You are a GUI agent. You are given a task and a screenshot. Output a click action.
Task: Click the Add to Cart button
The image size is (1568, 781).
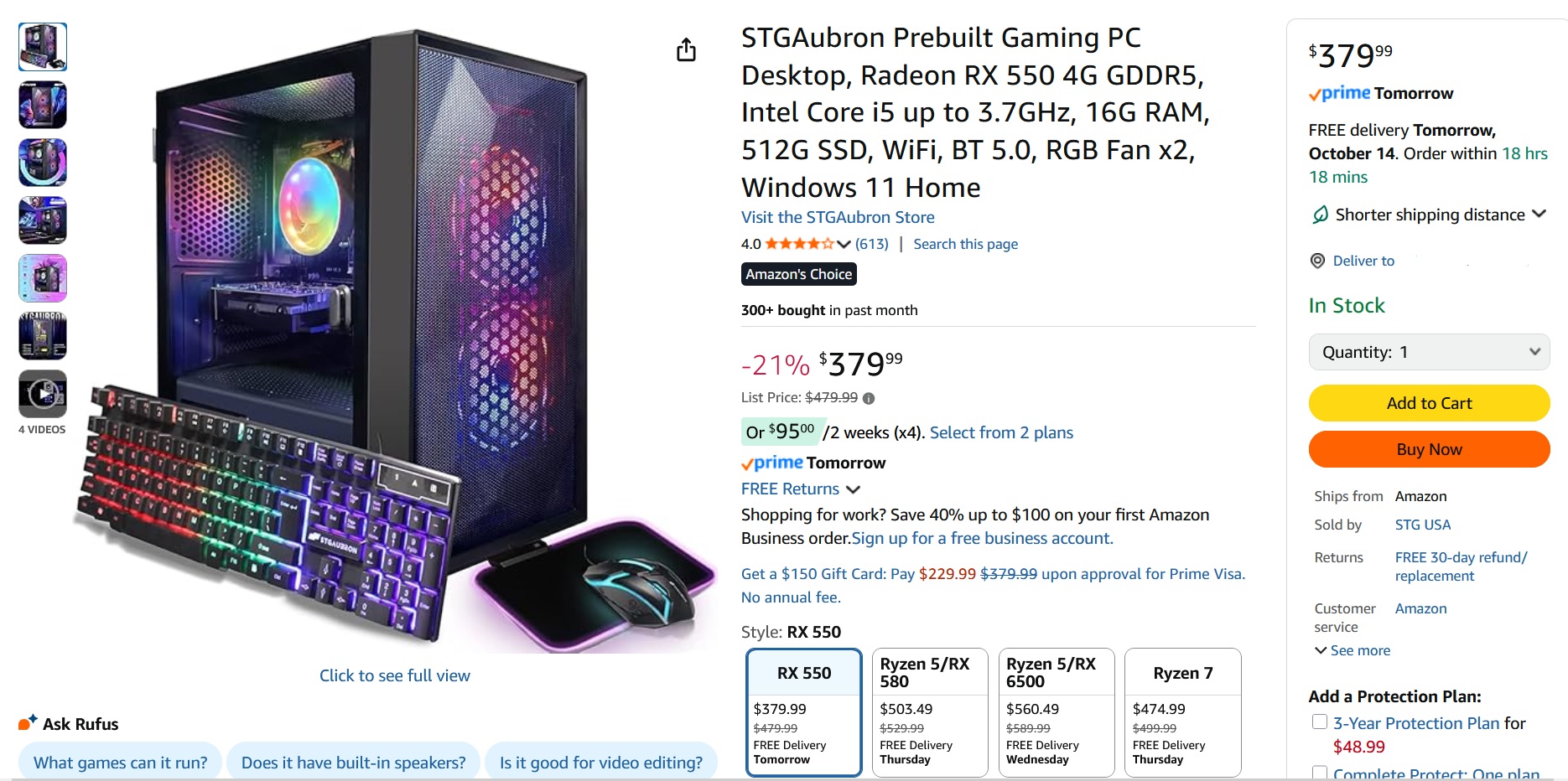(1429, 403)
